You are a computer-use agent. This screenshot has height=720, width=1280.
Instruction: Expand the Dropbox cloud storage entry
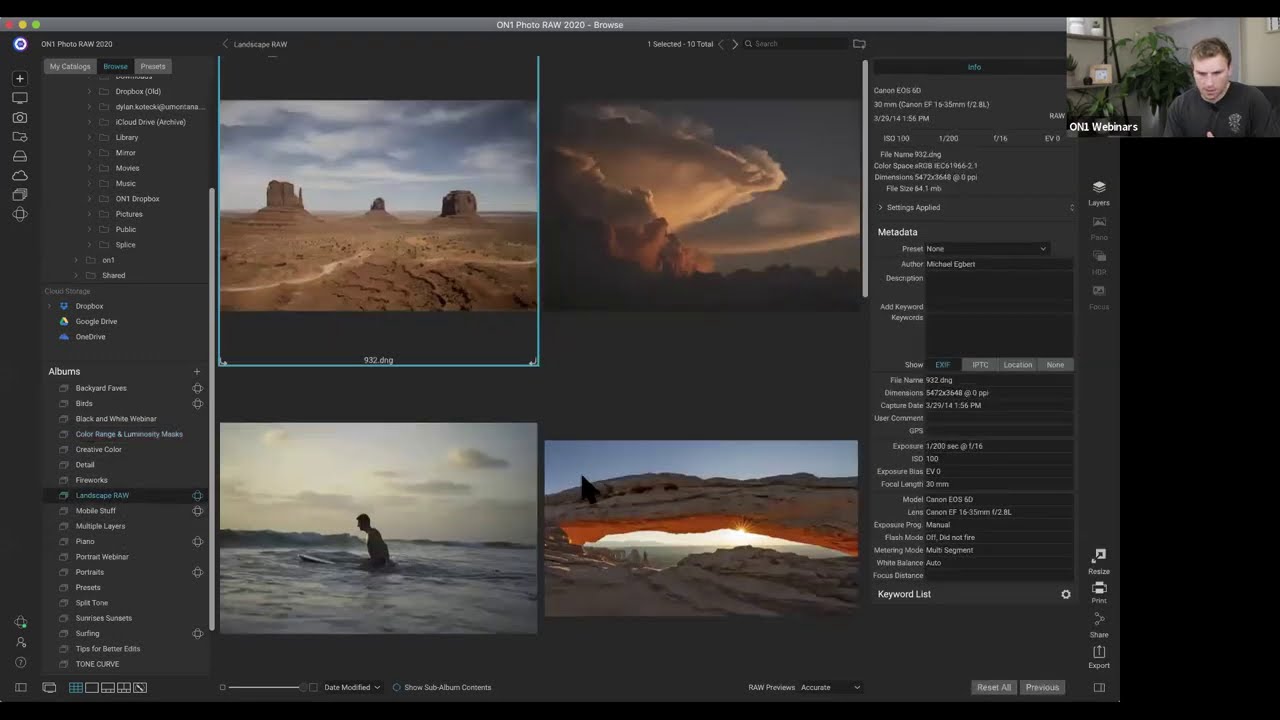coord(50,306)
